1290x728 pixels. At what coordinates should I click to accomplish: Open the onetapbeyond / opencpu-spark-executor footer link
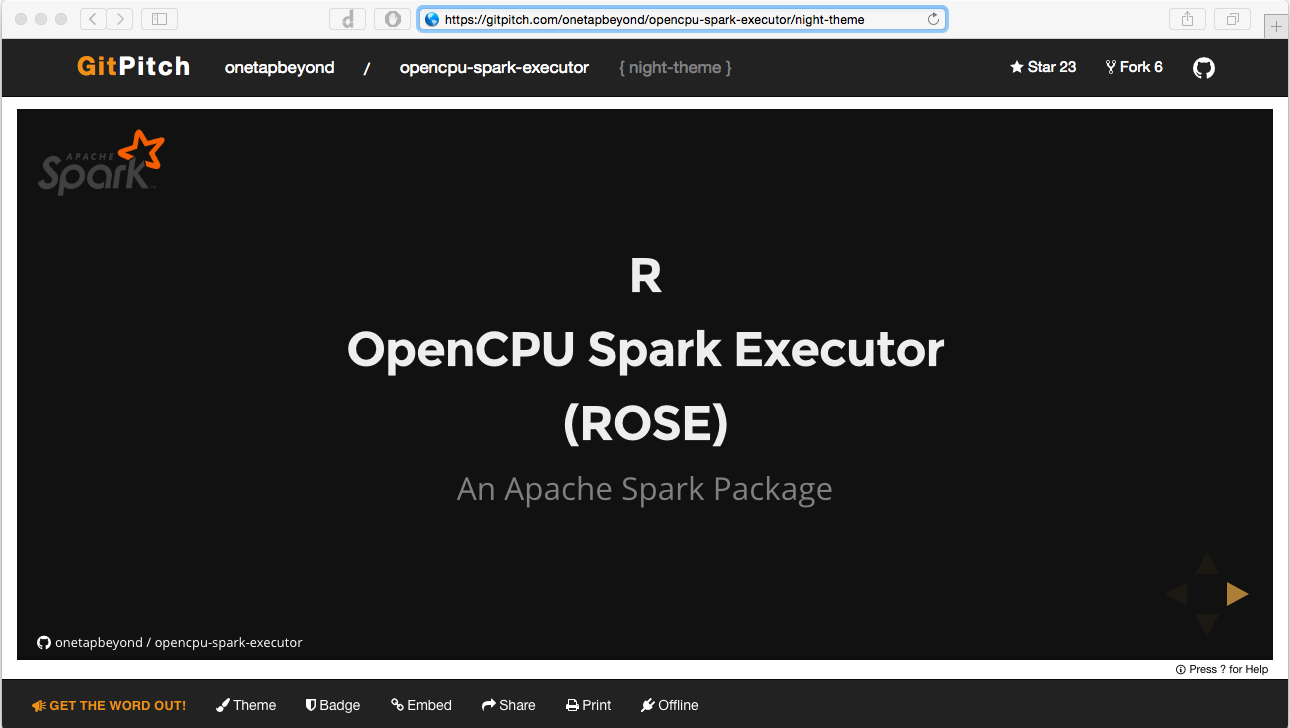(x=170, y=642)
